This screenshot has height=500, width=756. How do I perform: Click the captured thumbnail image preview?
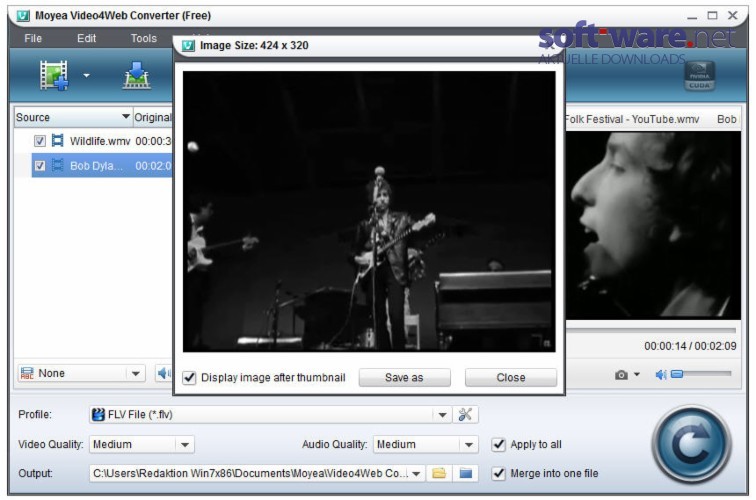pos(369,212)
